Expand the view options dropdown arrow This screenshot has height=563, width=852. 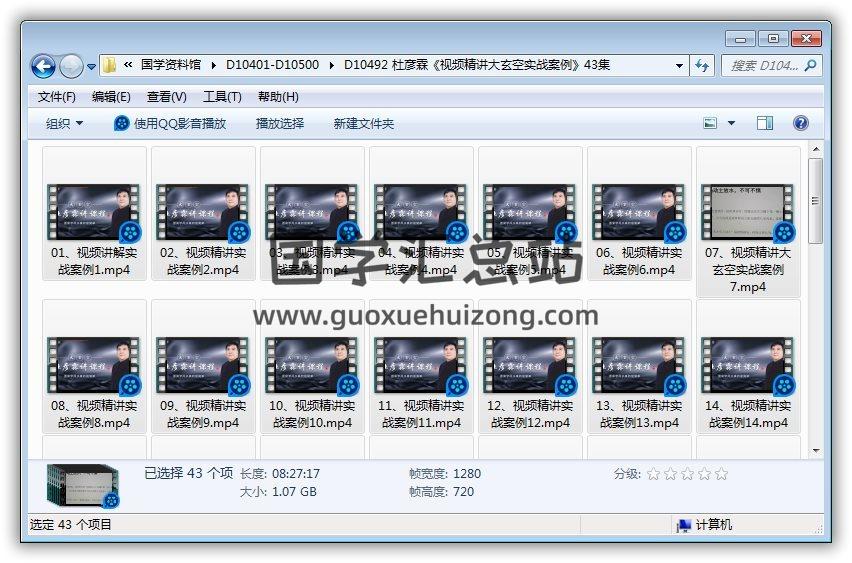pyautogui.click(x=731, y=123)
